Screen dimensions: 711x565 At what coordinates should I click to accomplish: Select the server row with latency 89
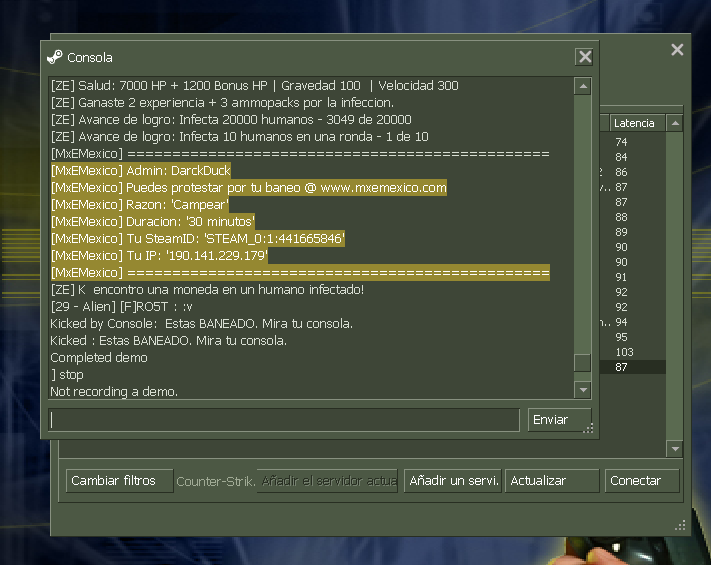click(633, 232)
